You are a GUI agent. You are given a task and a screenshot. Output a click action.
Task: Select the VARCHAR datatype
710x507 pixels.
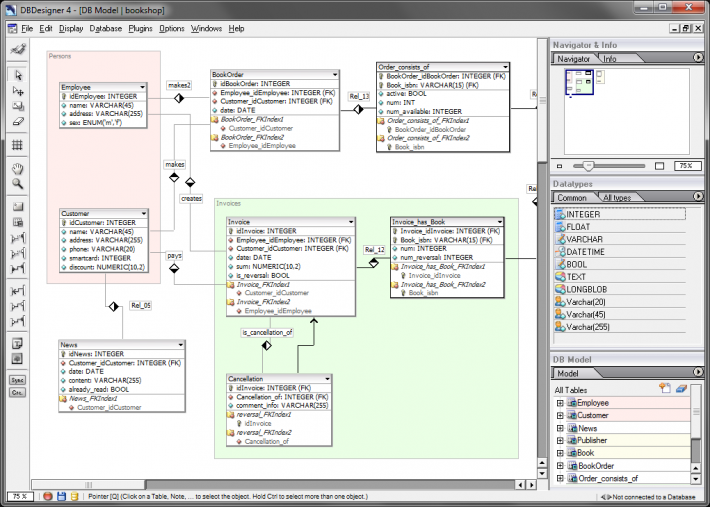tap(619, 239)
